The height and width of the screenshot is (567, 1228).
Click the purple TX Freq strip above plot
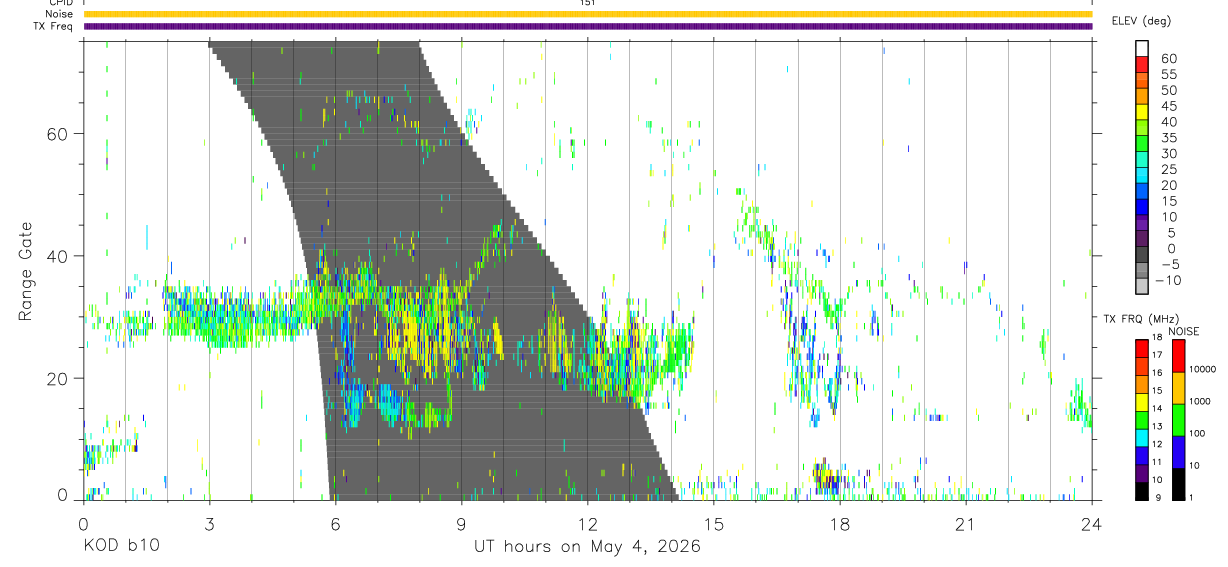tap(587, 27)
